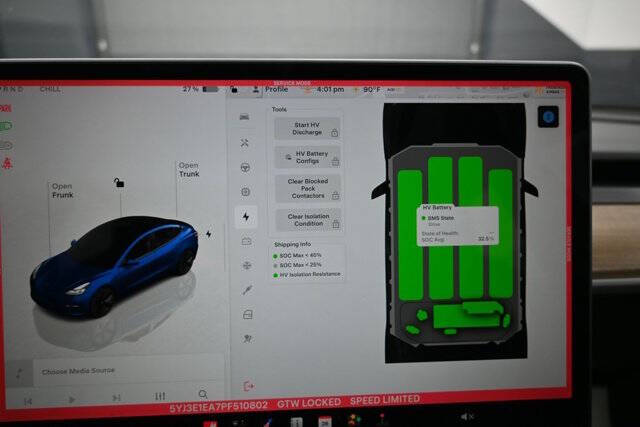Screen dimensions: 640x427
Task: Clear Isolation Condition
Action: pos(309,220)
